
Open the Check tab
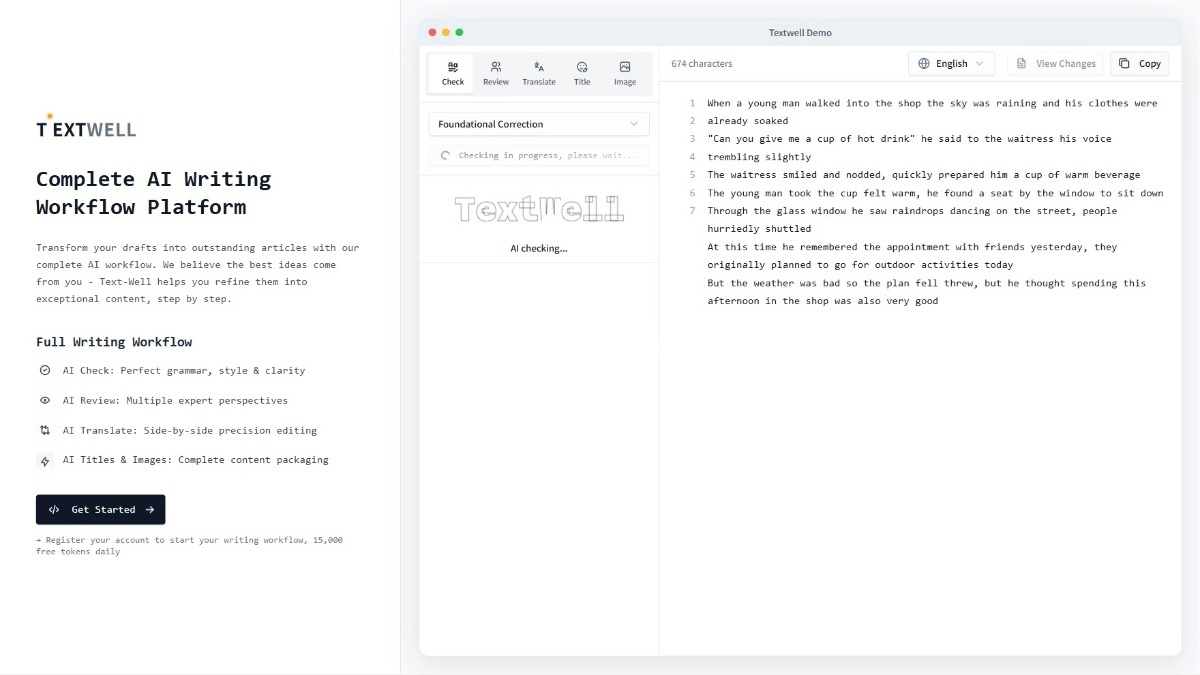453,73
